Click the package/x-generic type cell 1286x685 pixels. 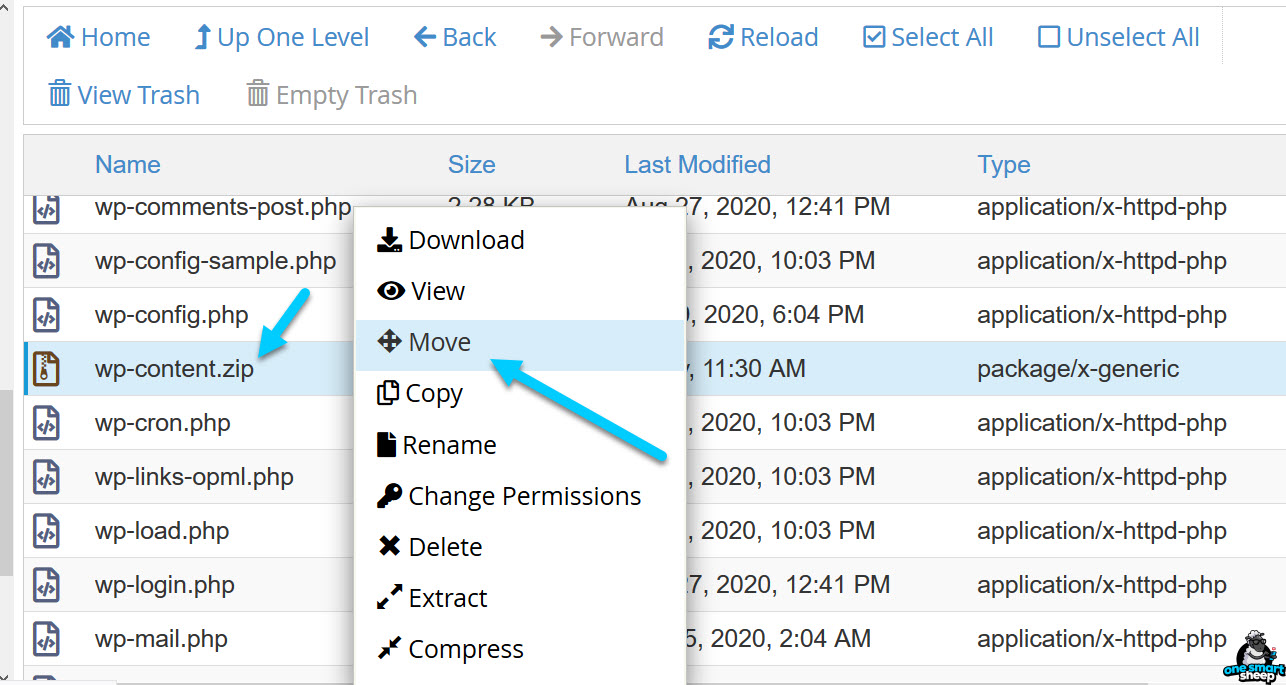point(1078,369)
